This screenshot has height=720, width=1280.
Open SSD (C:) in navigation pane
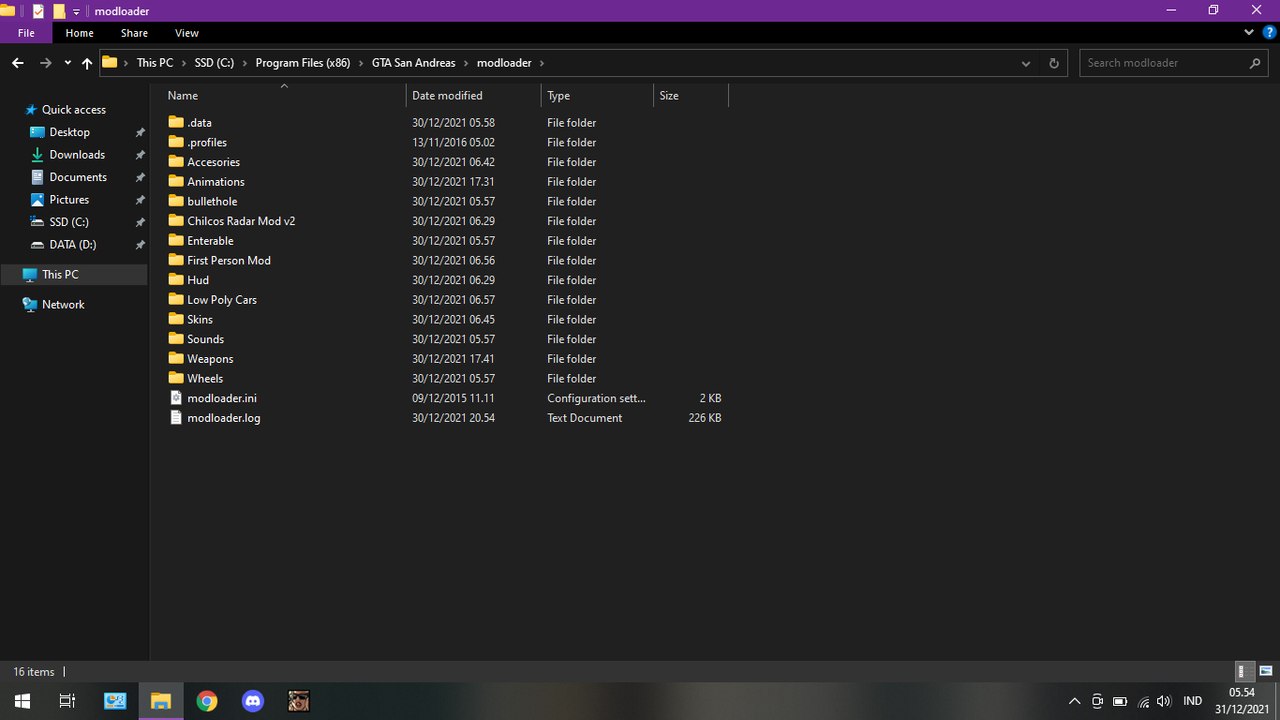pos(69,222)
